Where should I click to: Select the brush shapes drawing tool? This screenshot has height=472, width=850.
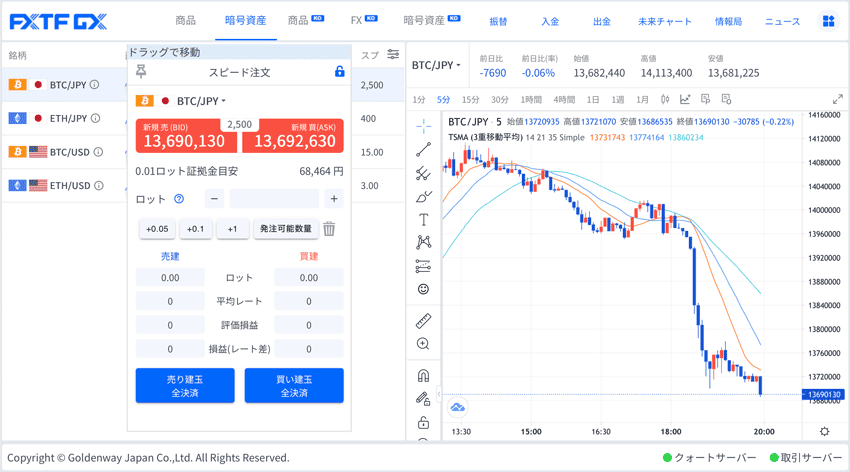pos(423,197)
